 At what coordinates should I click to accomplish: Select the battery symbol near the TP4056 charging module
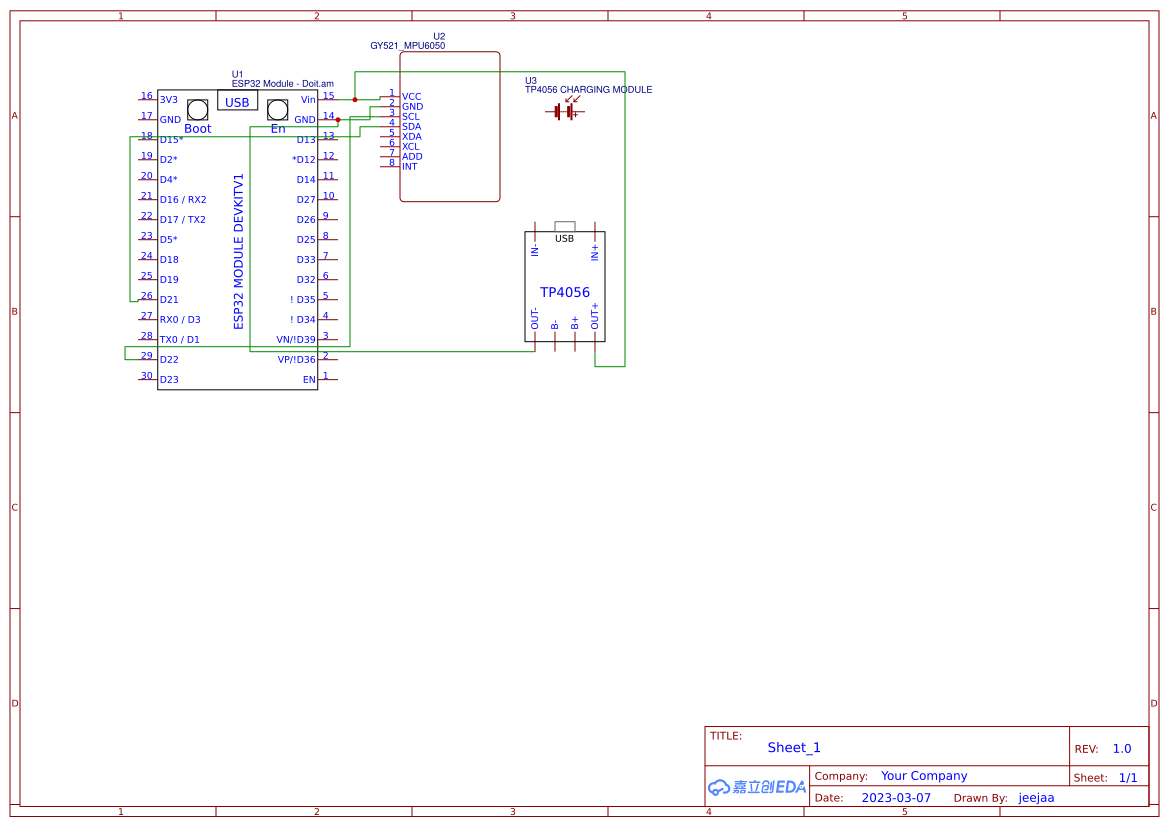pos(565,112)
